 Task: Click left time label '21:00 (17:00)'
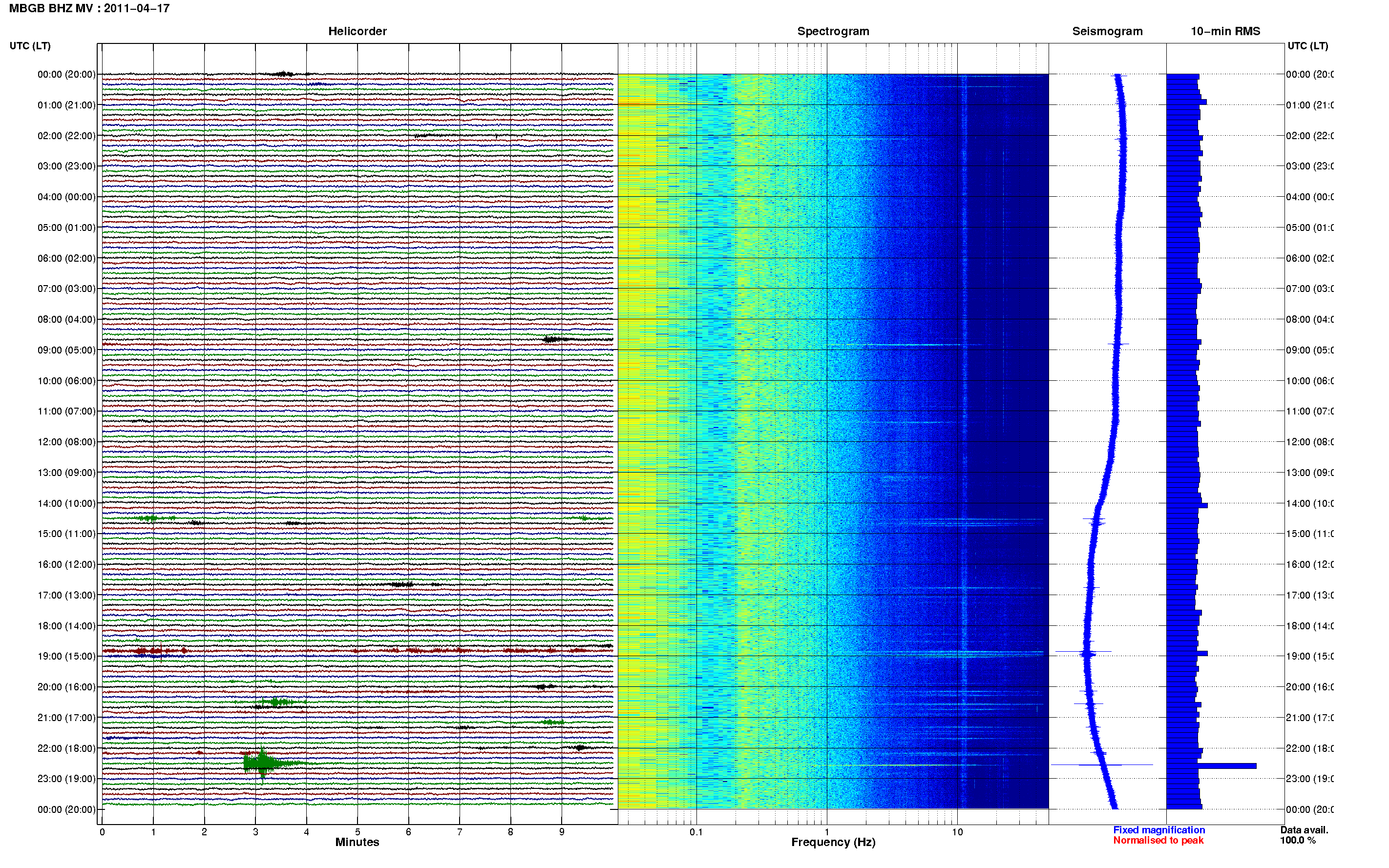point(66,718)
